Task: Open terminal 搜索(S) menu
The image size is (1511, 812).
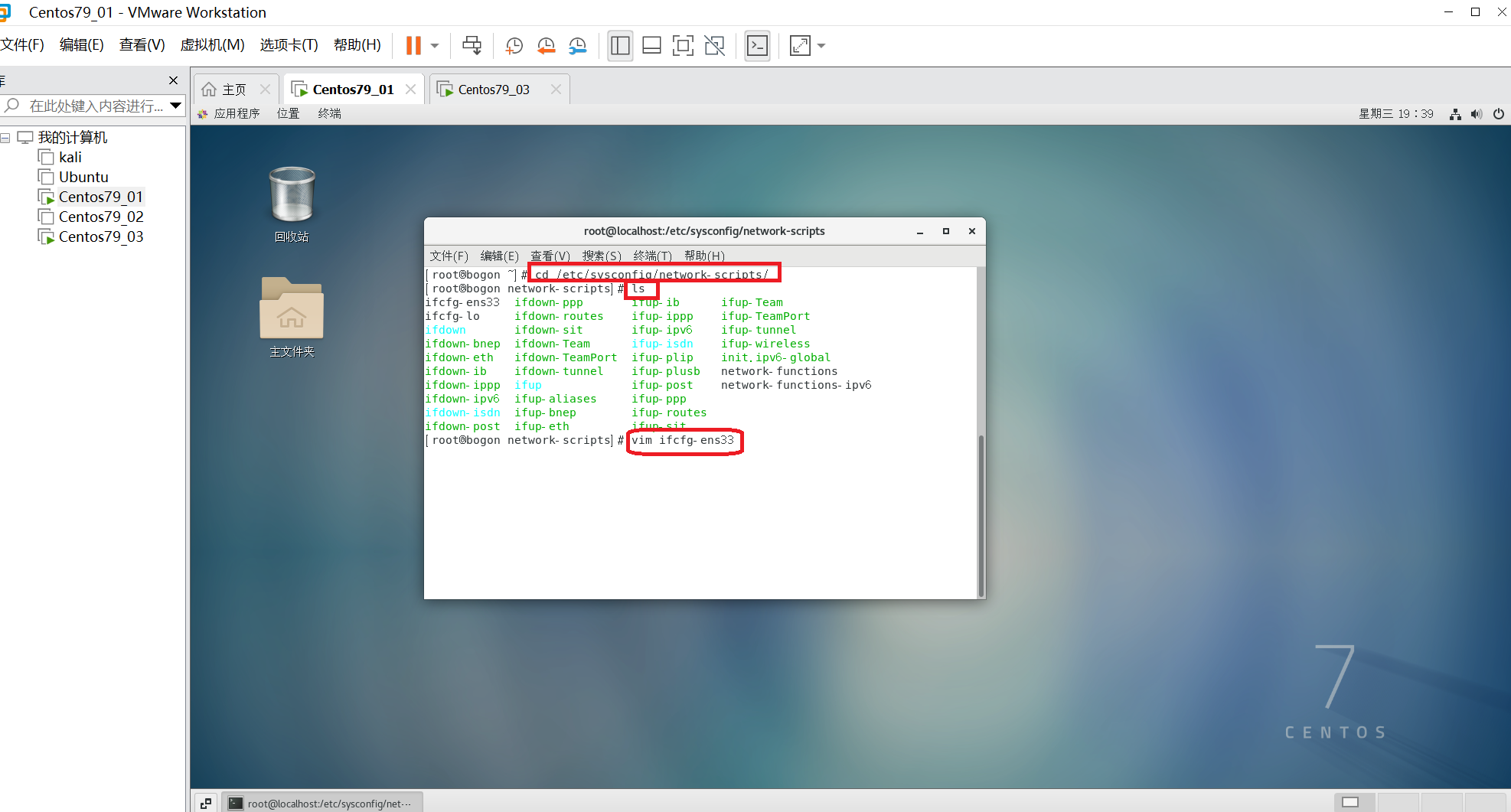Action: point(602,256)
